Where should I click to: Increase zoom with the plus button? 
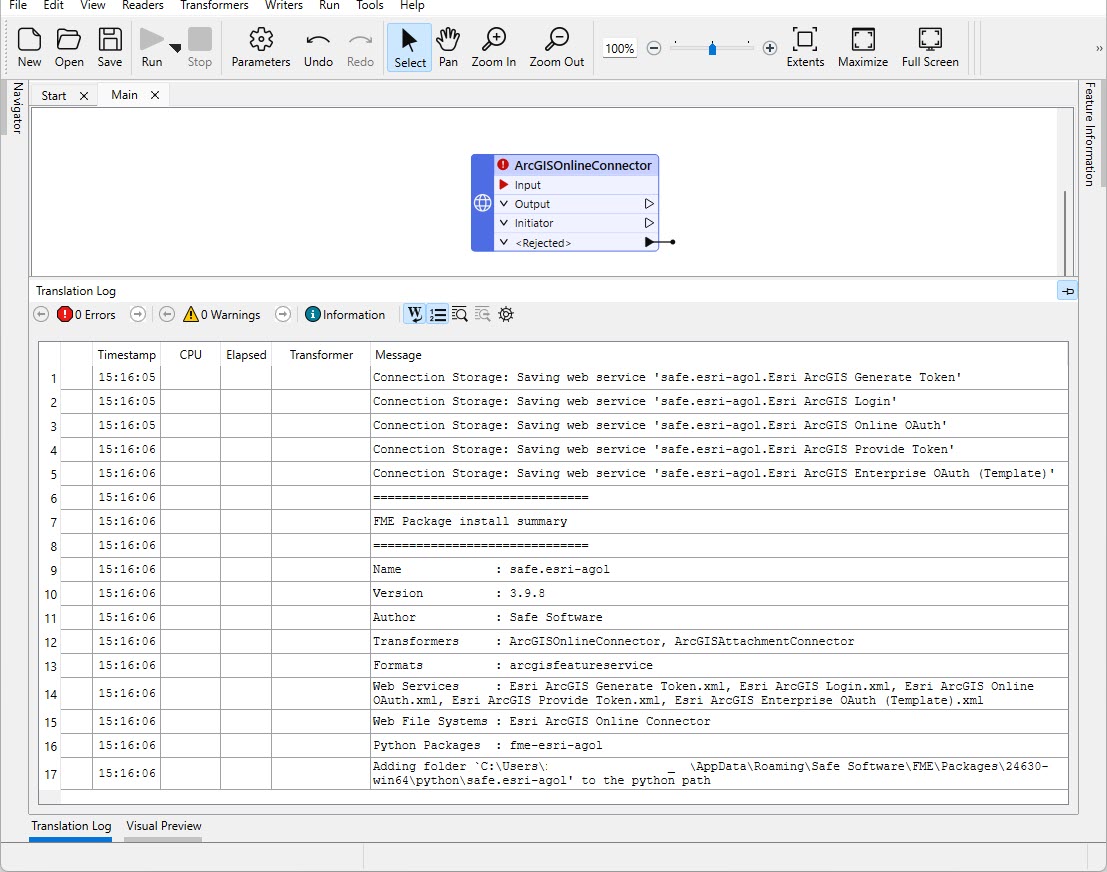pyautogui.click(x=770, y=48)
